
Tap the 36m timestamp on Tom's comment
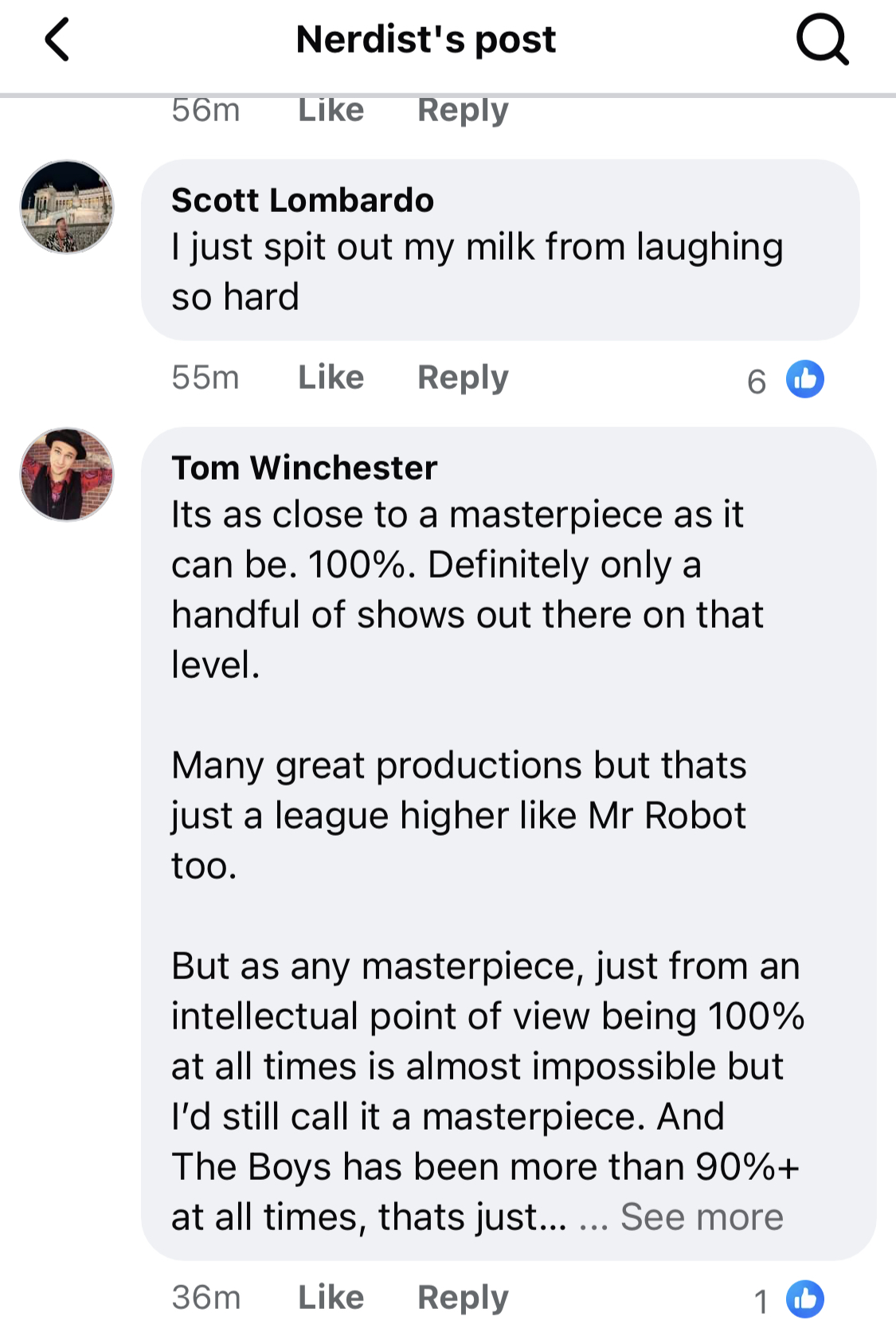click(205, 1297)
